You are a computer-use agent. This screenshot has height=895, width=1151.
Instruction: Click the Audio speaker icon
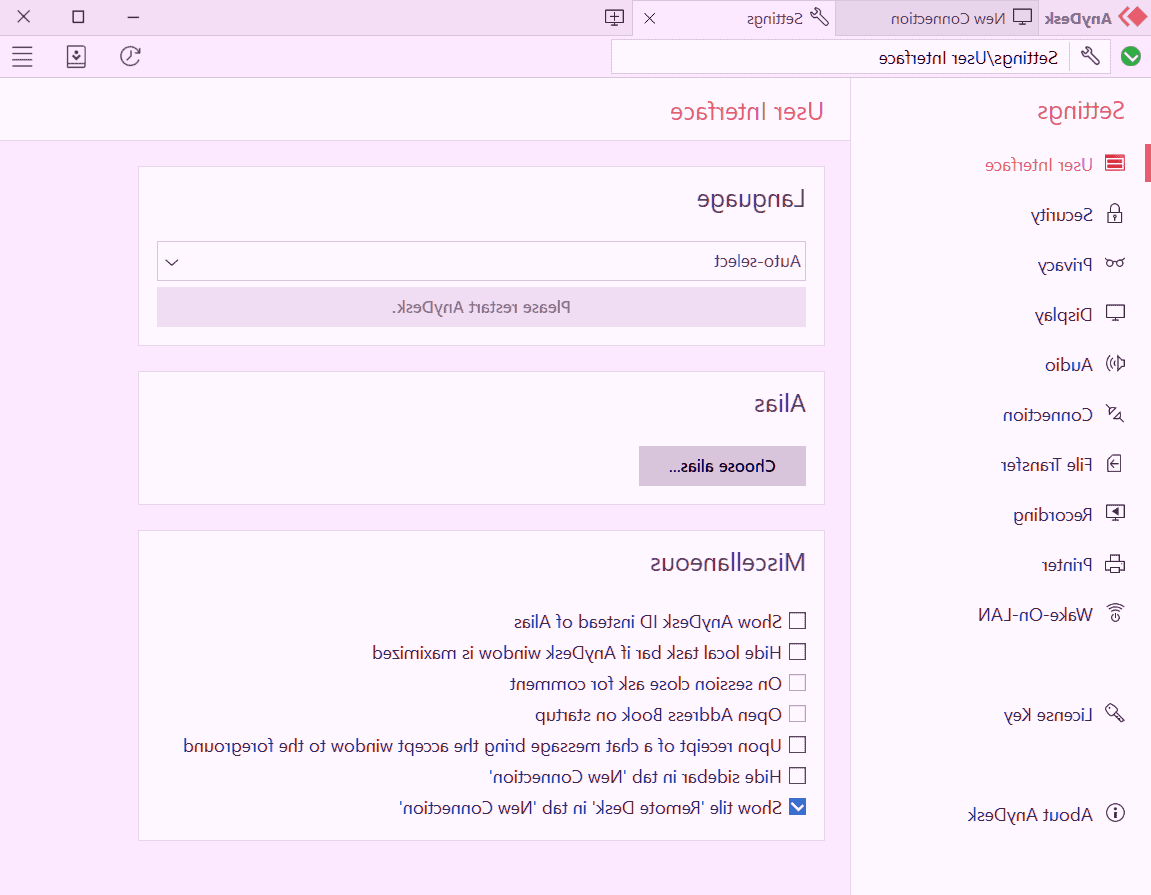[1115, 363]
